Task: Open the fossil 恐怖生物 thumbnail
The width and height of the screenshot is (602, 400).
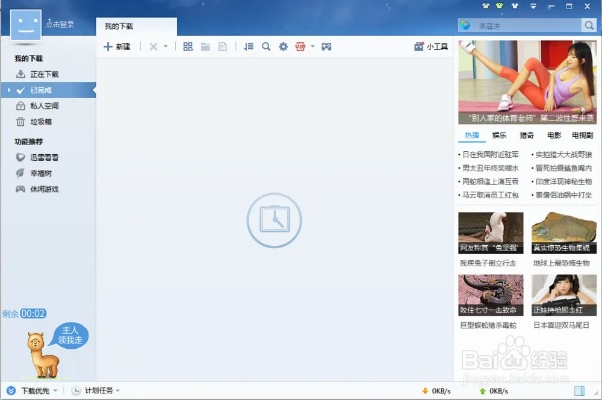Action: tap(564, 233)
